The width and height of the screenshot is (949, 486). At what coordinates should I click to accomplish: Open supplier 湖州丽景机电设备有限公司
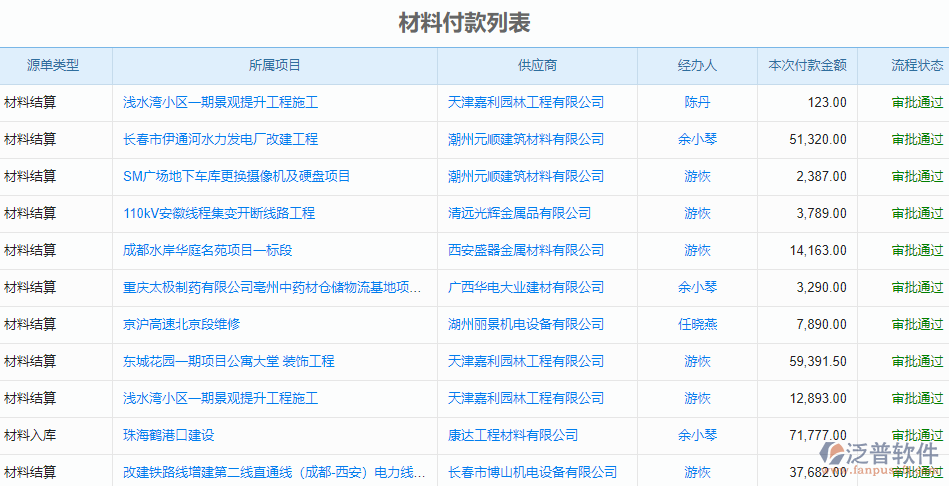click(x=526, y=324)
